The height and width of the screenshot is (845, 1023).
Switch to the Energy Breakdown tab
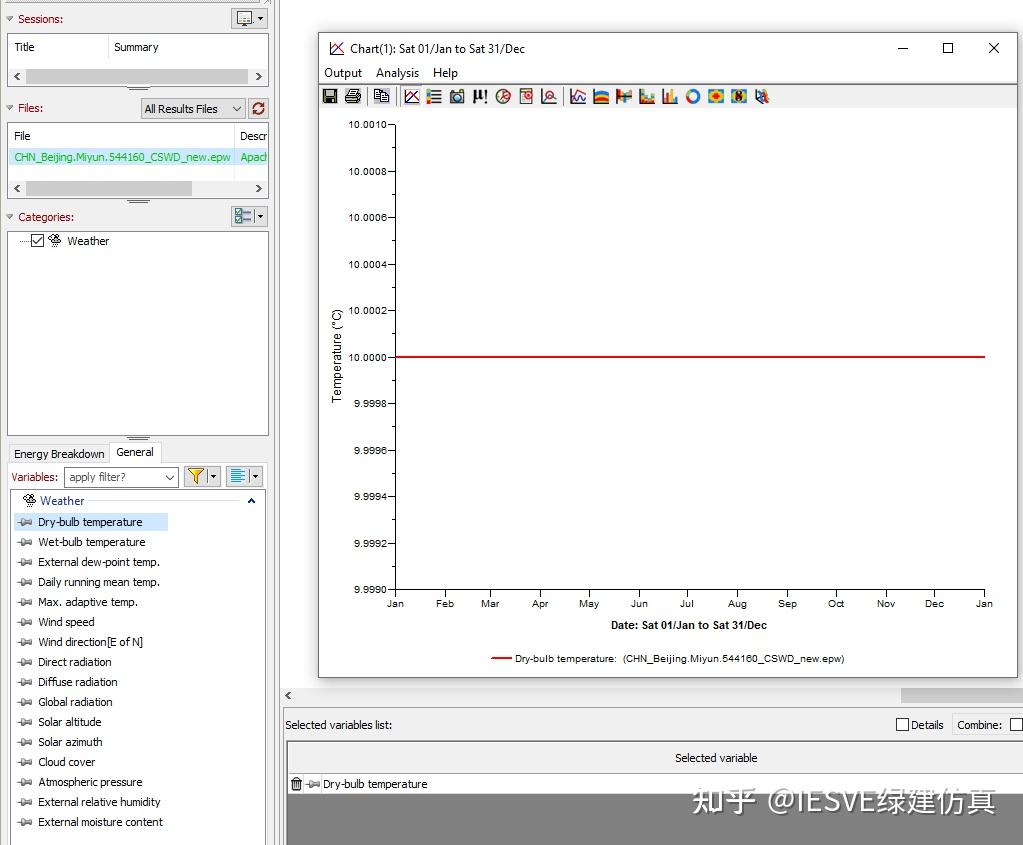[x=59, y=453]
